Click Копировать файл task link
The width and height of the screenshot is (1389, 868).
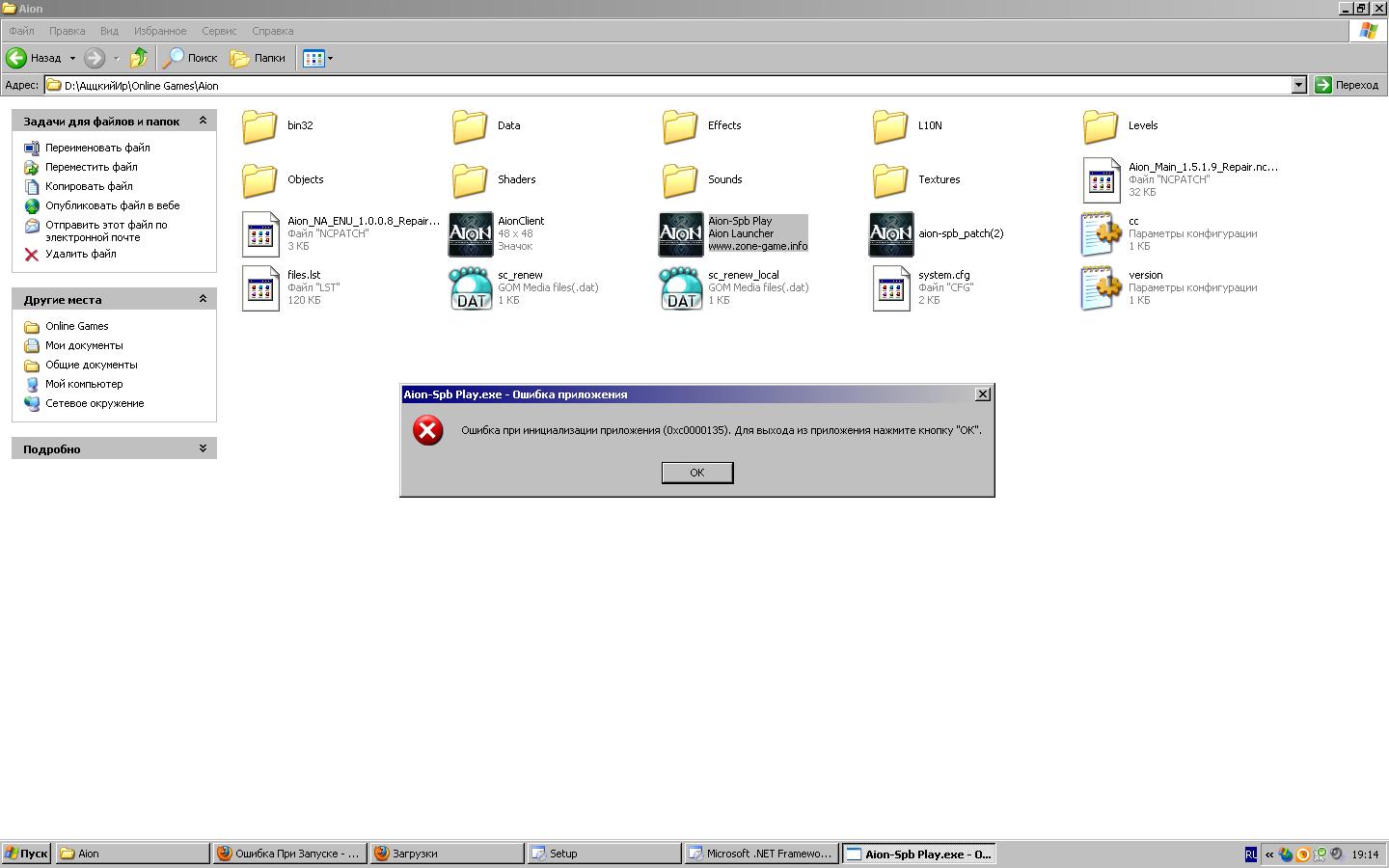(x=89, y=186)
